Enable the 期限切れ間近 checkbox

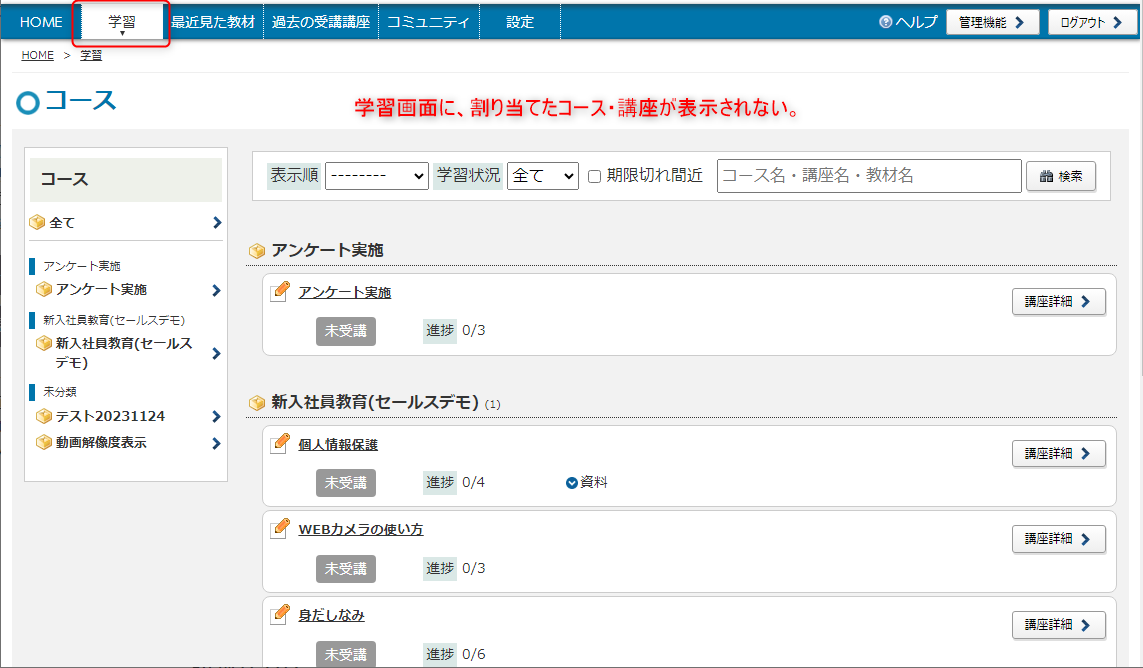click(x=594, y=177)
